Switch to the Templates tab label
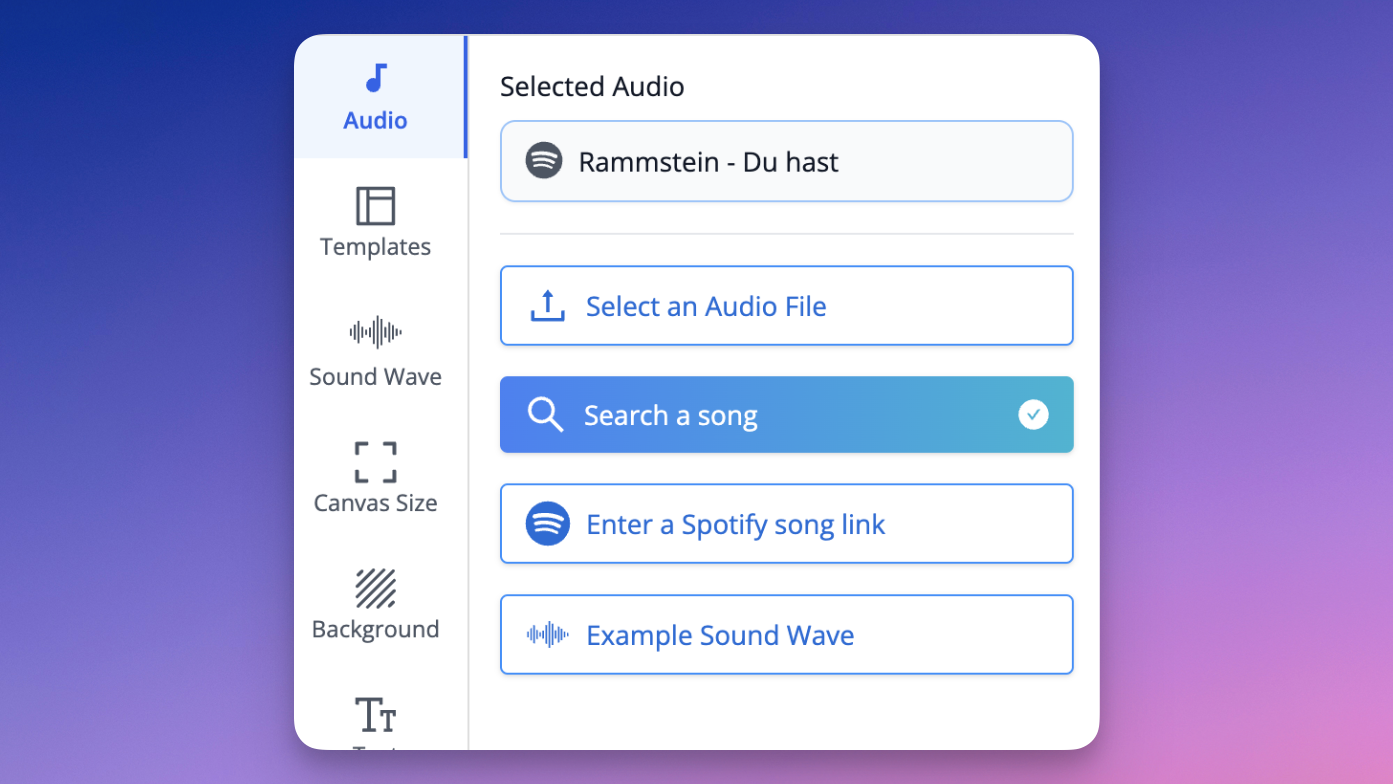Screen dimensions: 1393x784 coord(376,247)
